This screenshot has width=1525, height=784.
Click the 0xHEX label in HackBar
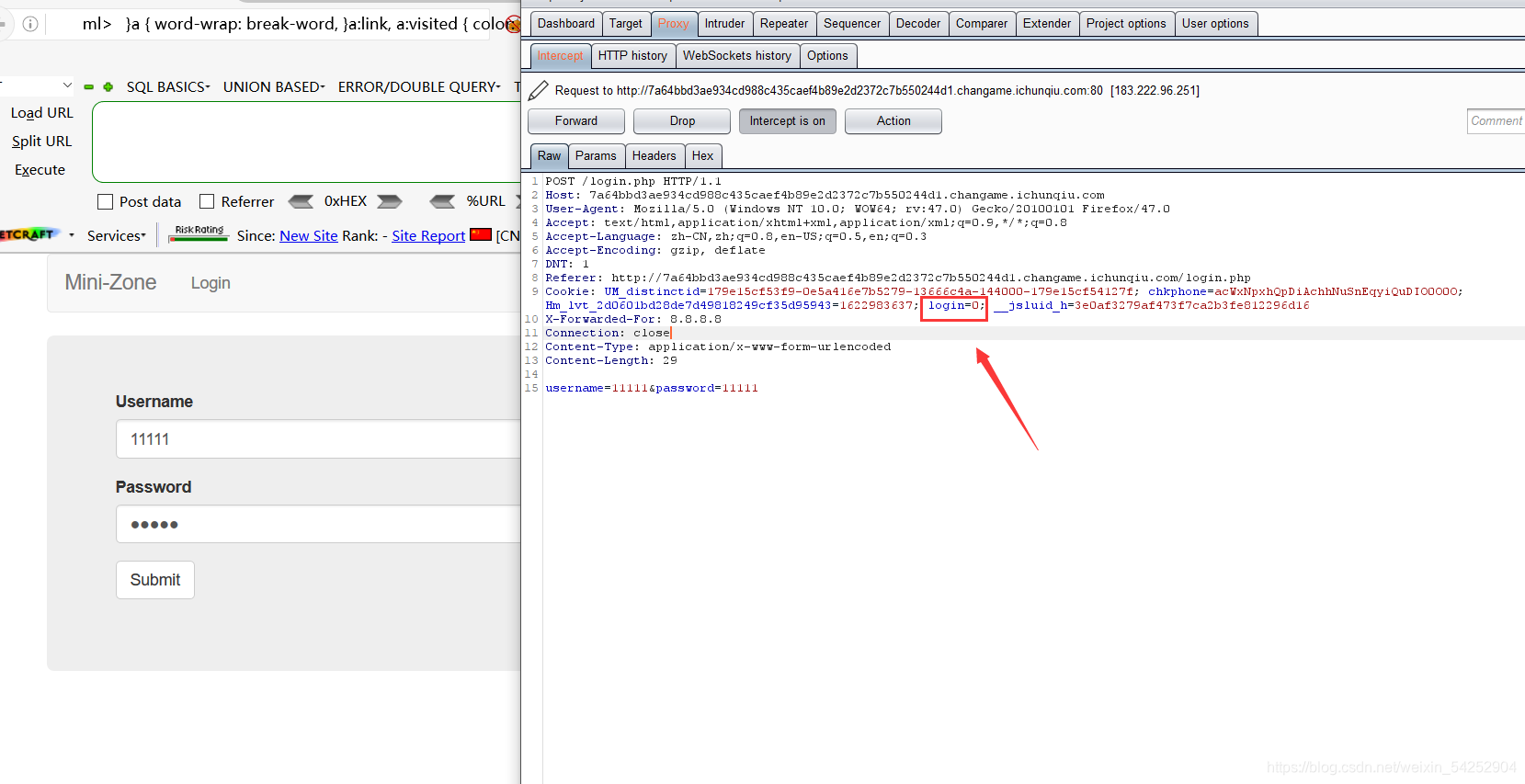tap(346, 201)
